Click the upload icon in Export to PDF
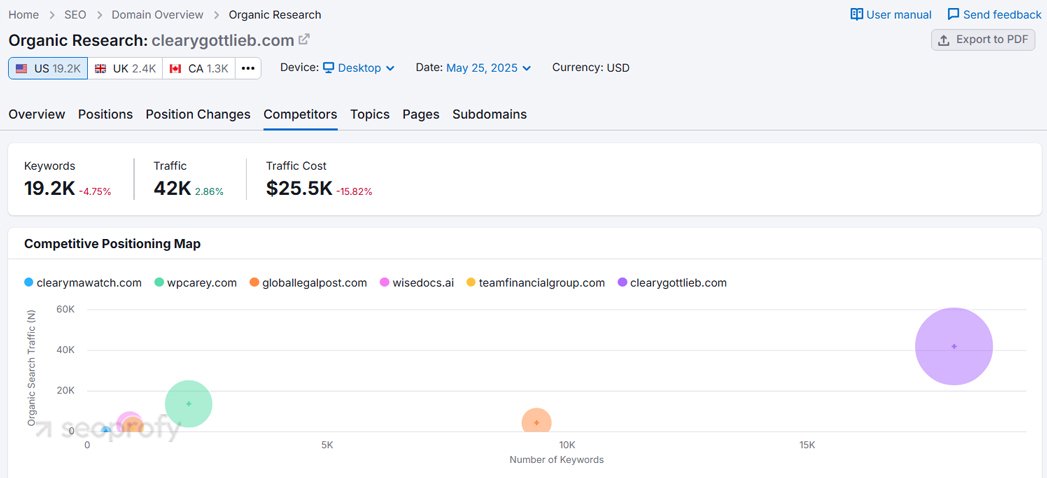The image size is (1047, 478). coord(944,40)
